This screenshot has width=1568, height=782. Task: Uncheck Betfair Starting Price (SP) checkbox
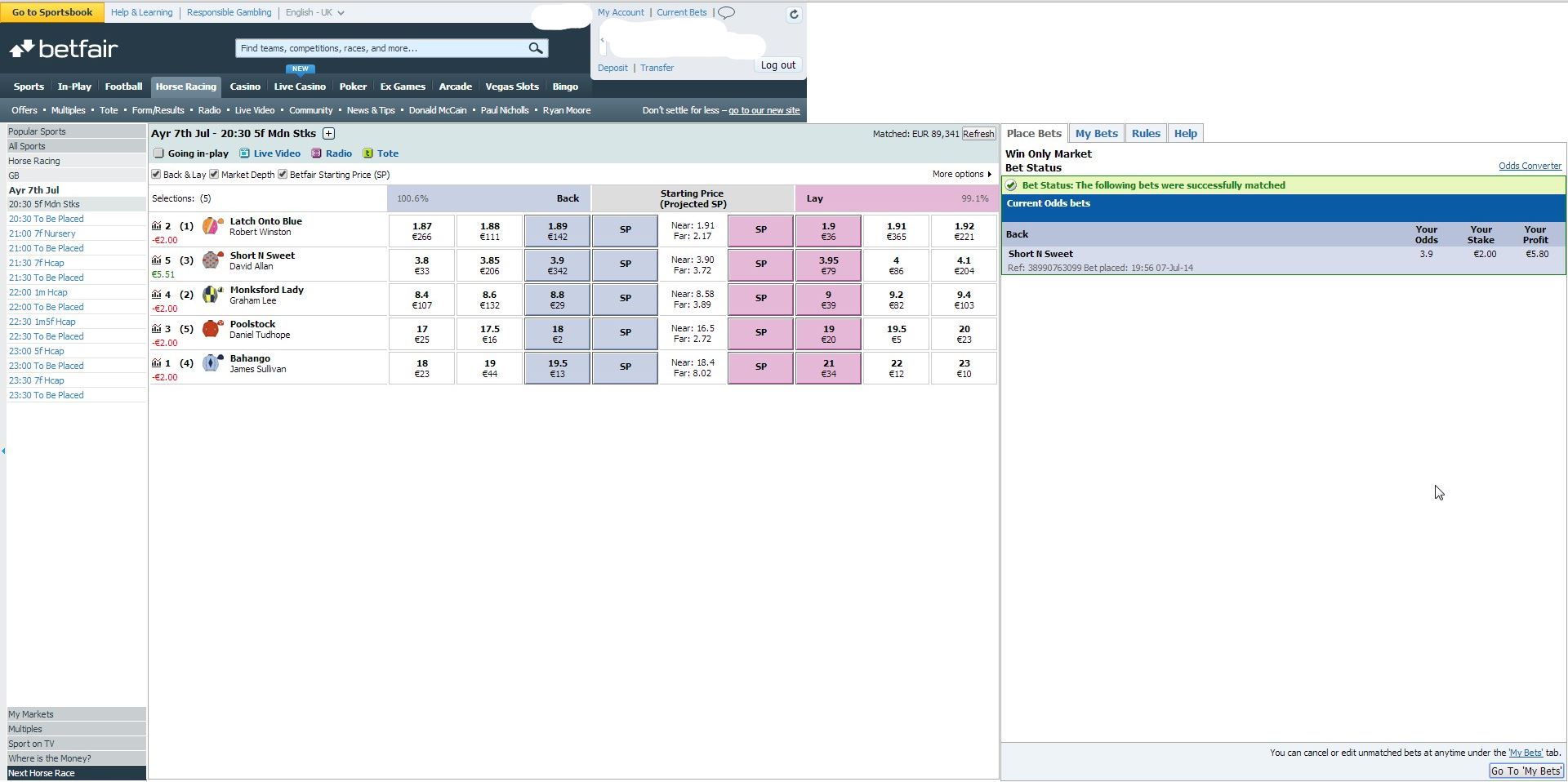tap(283, 174)
